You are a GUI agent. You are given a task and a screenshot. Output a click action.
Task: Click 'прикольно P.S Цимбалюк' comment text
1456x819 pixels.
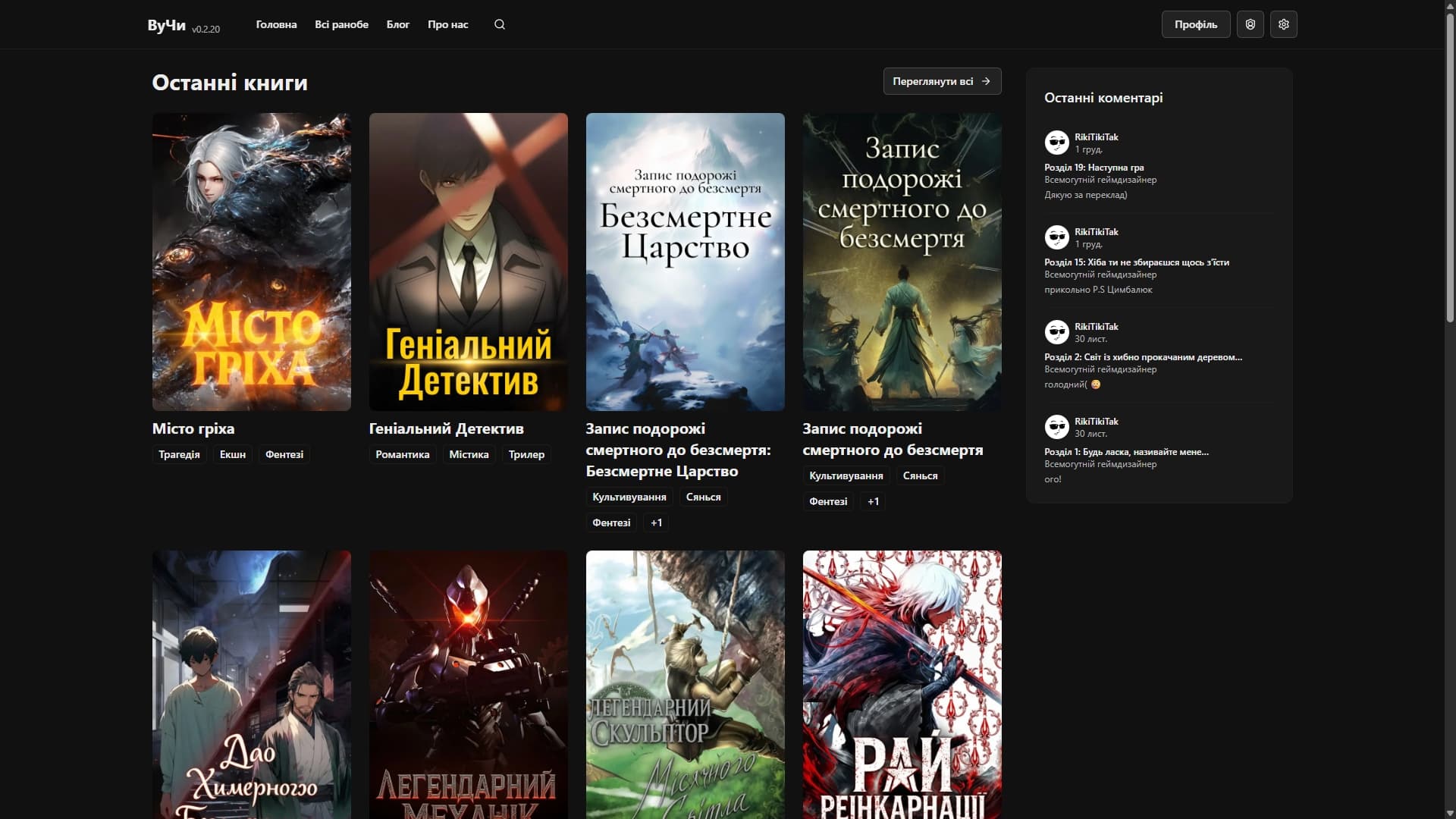click(x=1098, y=290)
